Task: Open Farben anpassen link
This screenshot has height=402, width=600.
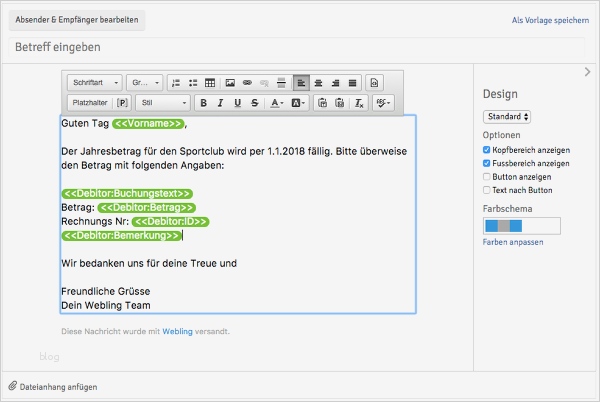Action: (x=513, y=242)
